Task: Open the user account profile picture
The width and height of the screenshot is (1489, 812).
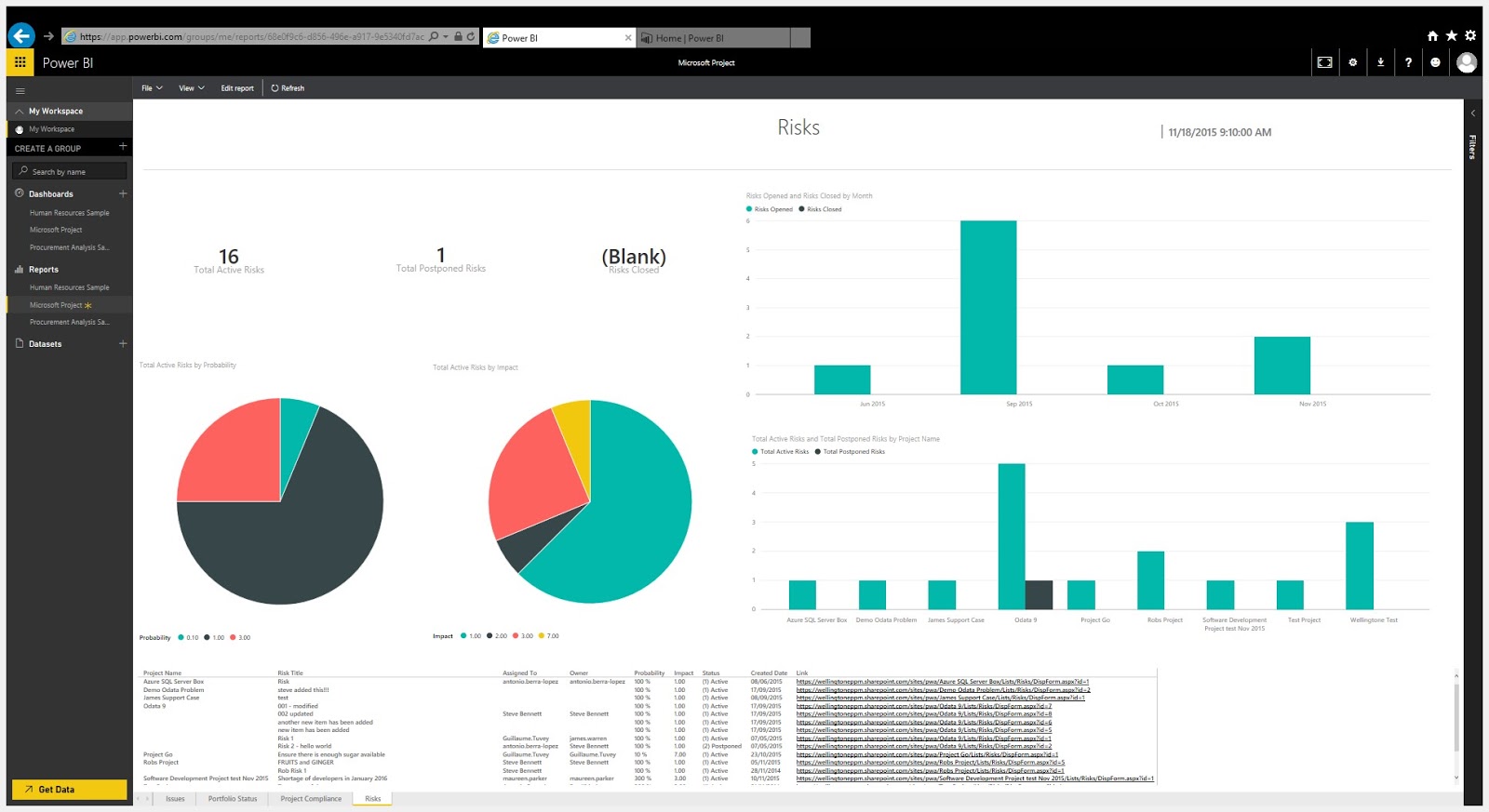Action: point(1467,62)
